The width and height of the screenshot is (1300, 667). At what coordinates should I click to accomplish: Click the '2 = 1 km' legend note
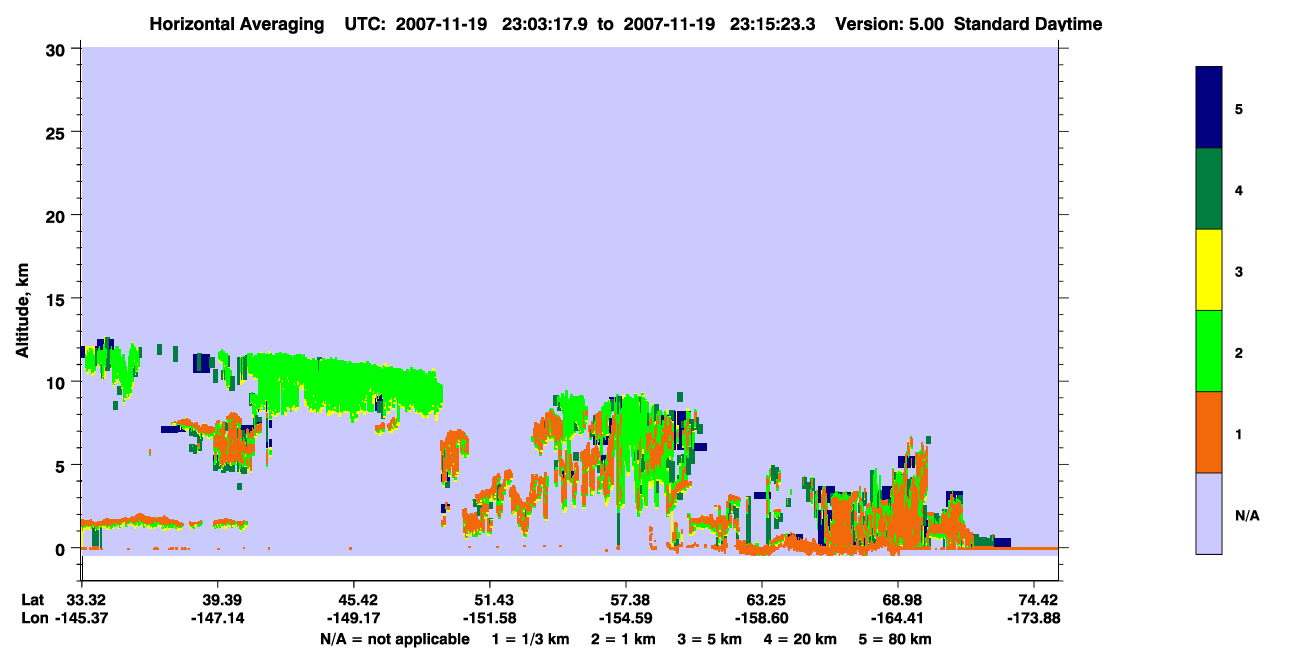pyautogui.click(x=624, y=639)
